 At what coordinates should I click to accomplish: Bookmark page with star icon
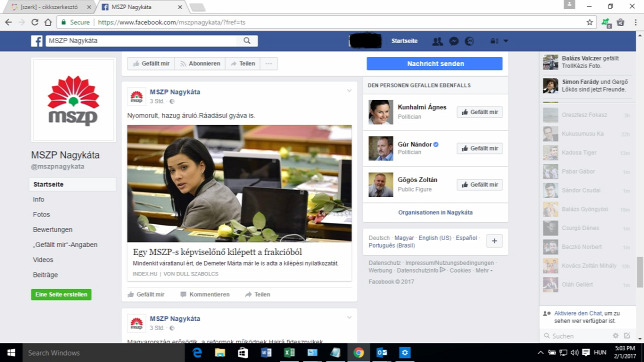point(589,23)
